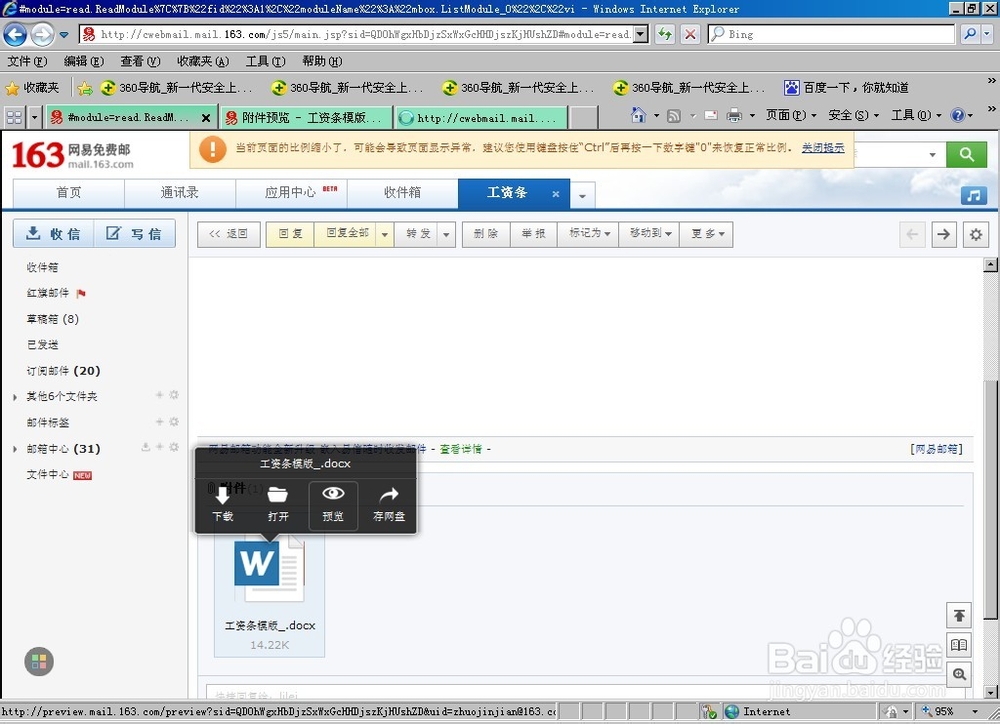Open the address bar history dropdown
Screen dimensions: 1000x724
coord(641,34)
